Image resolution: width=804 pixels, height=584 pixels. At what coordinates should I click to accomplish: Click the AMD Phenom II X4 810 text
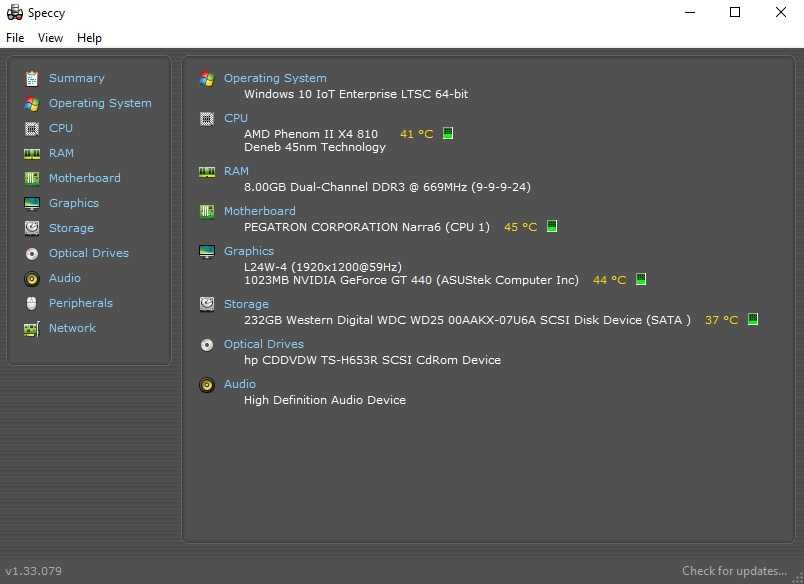click(311, 134)
